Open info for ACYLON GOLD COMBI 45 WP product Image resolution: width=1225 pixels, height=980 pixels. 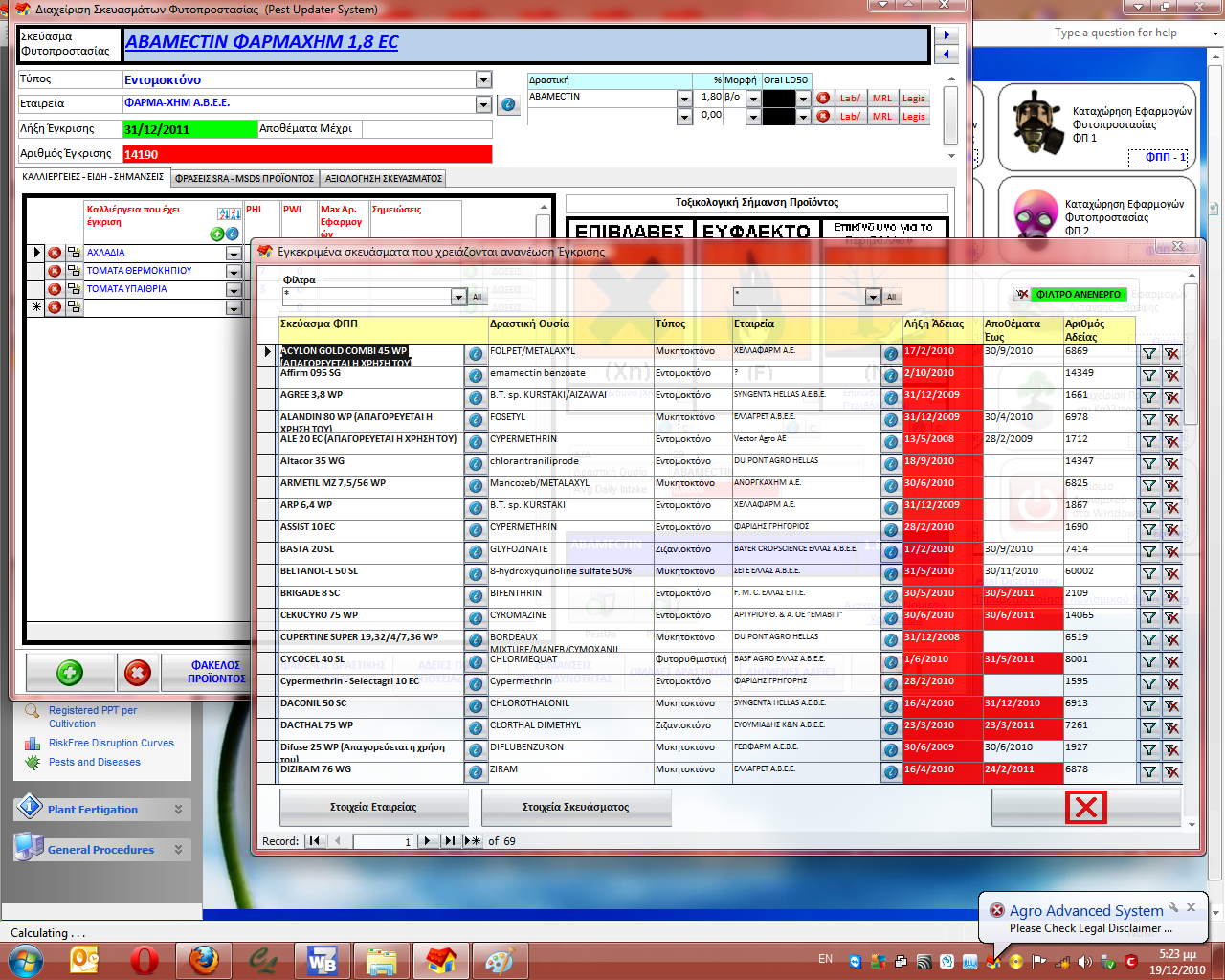coord(476,354)
